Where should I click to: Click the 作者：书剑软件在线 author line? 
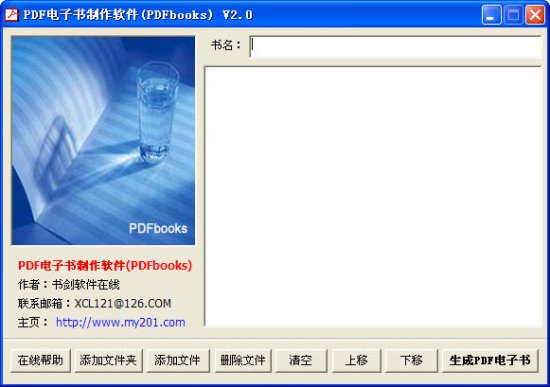(x=69, y=284)
